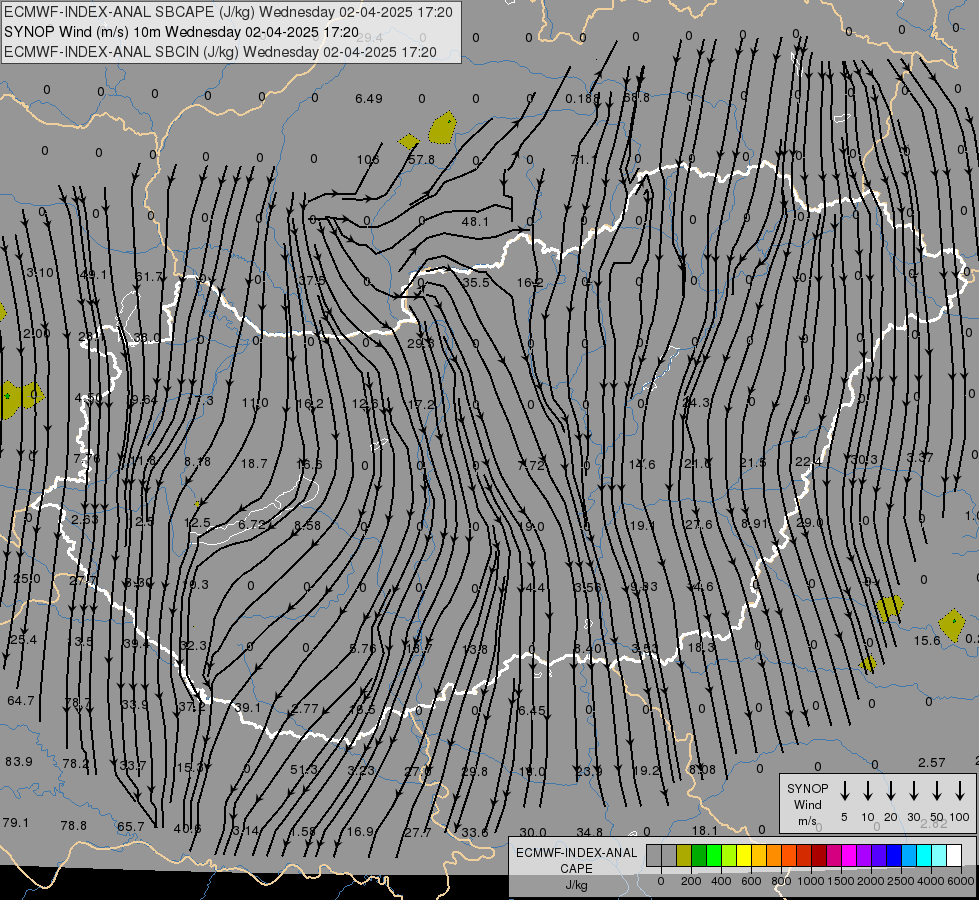The height and width of the screenshot is (900, 979).
Task: Click the large olive CAPE patch above 57.8
Action: point(443,128)
